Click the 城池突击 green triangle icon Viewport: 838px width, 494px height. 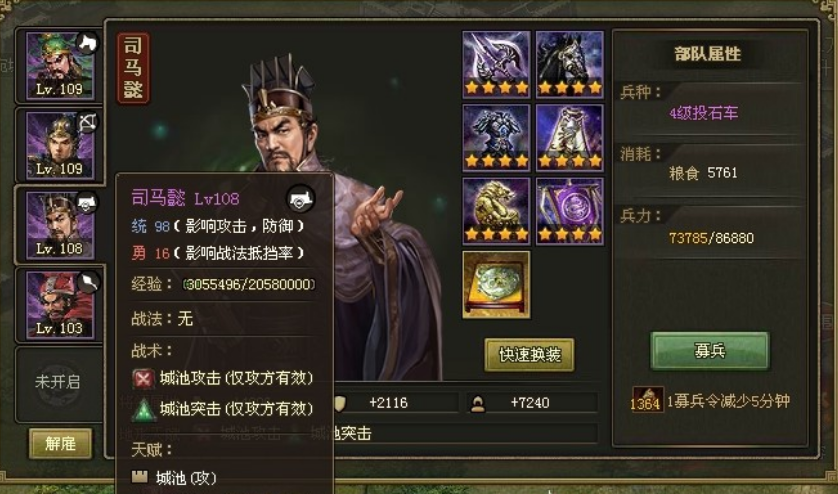pos(143,410)
